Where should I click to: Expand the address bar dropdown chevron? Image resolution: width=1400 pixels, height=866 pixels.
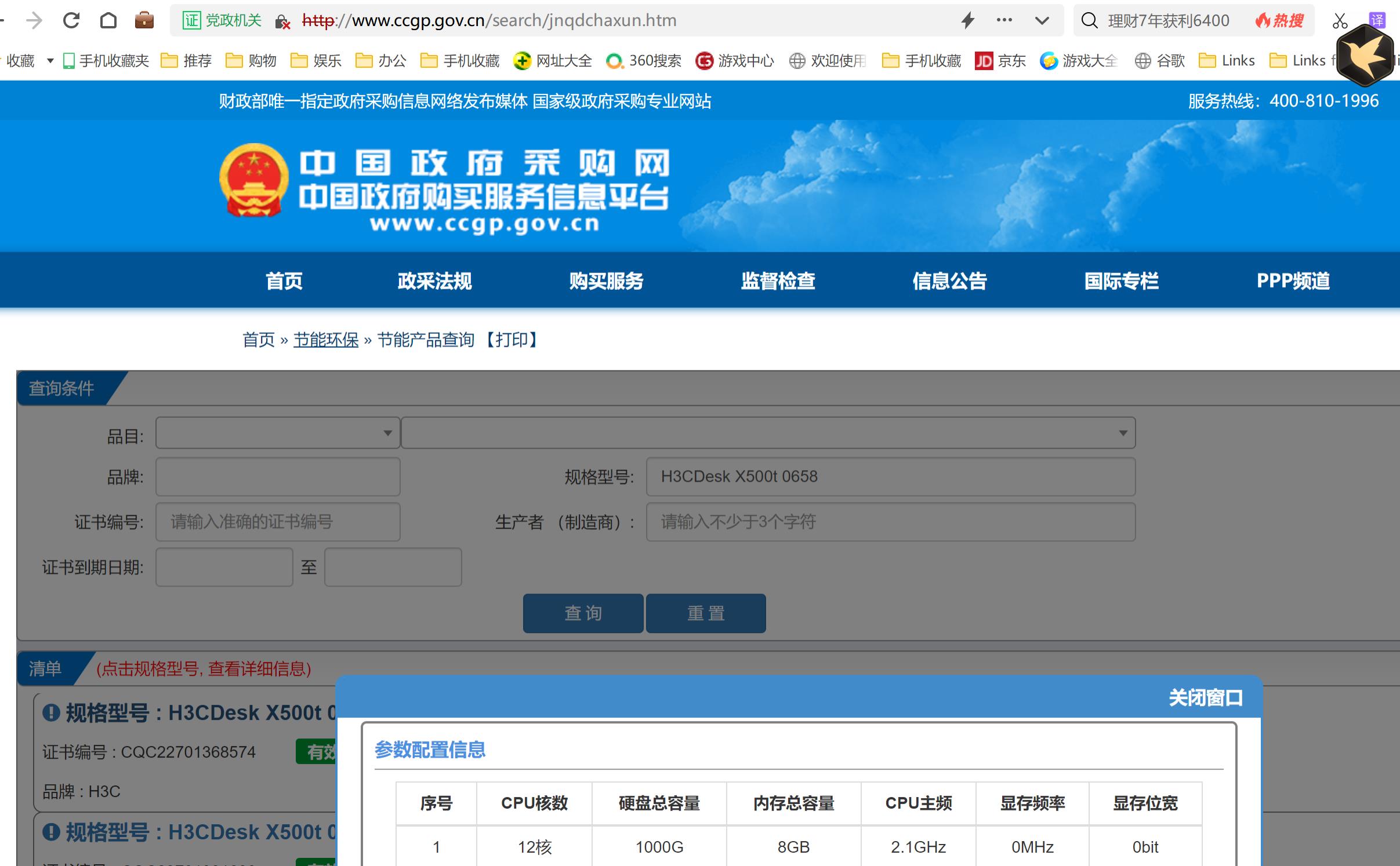click(1042, 21)
